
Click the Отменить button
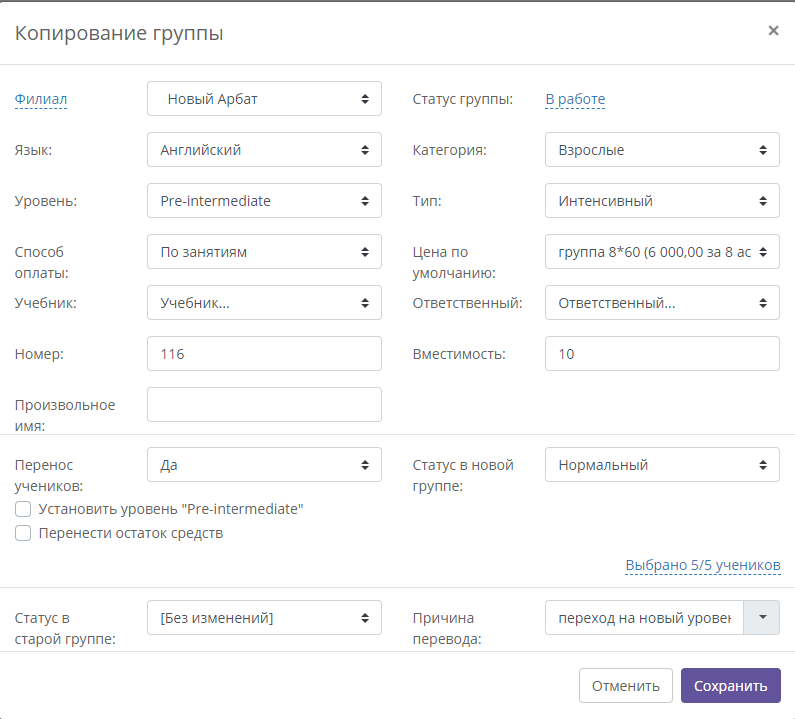(x=626, y=686)
